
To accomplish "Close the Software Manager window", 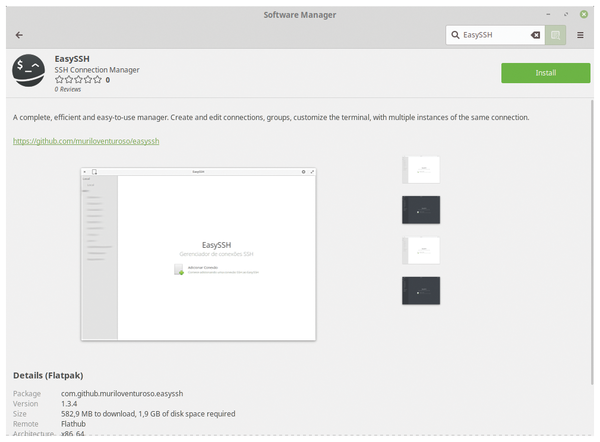I will tap(584, 15).
